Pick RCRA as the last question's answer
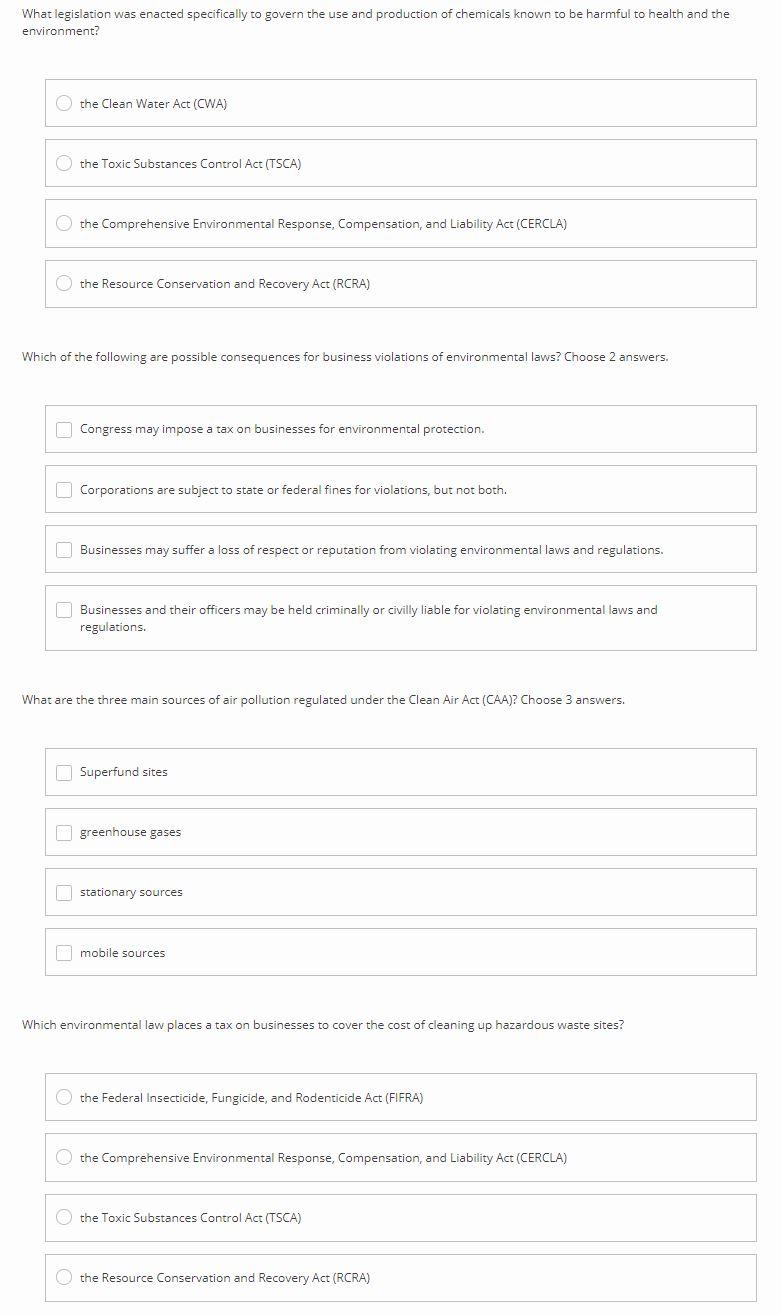Screen dimensions: 781x1315 click(63, 1278)
